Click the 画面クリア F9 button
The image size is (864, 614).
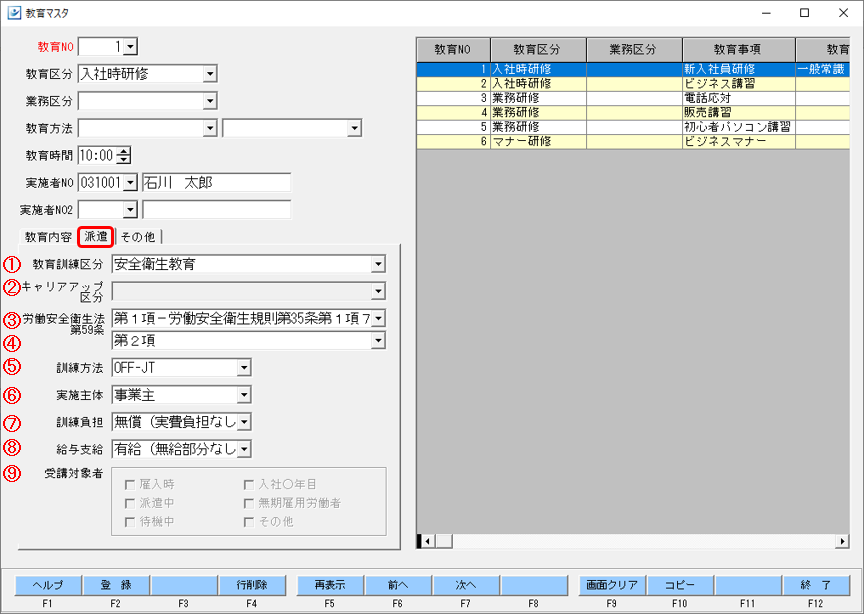[612, 585]
